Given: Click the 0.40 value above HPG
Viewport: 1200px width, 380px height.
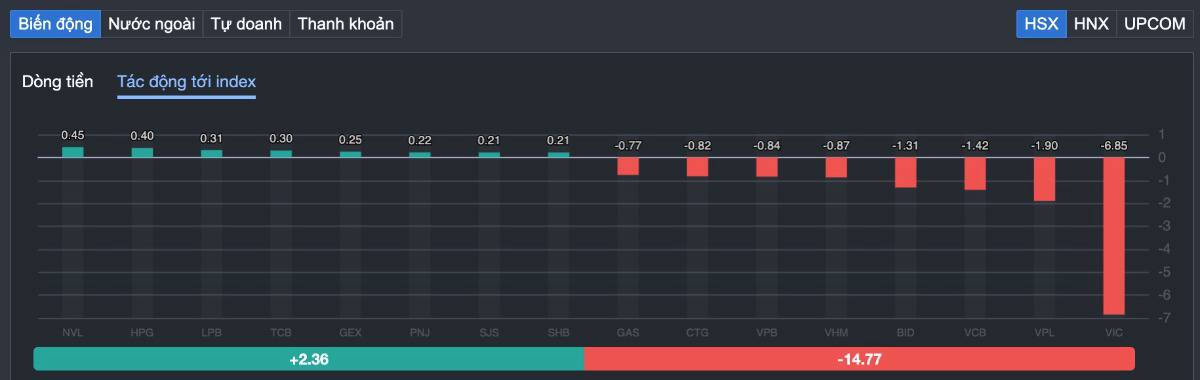Looking at the screenshot, I should click(142, 136).
